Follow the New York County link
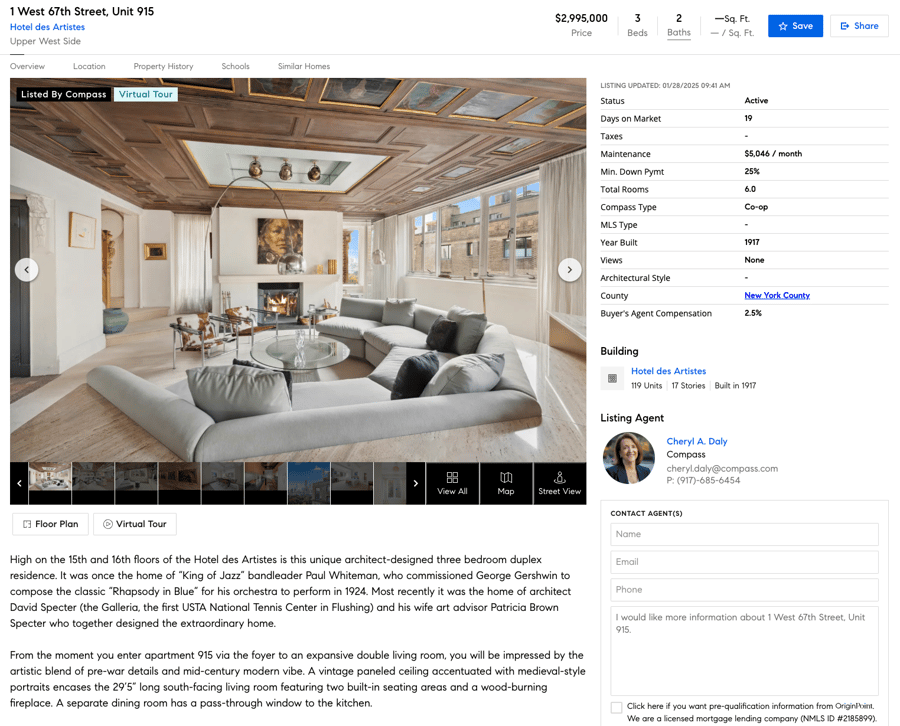Image resolution: width=900 pixels, height=726 pixels. (x=777, y=295)
